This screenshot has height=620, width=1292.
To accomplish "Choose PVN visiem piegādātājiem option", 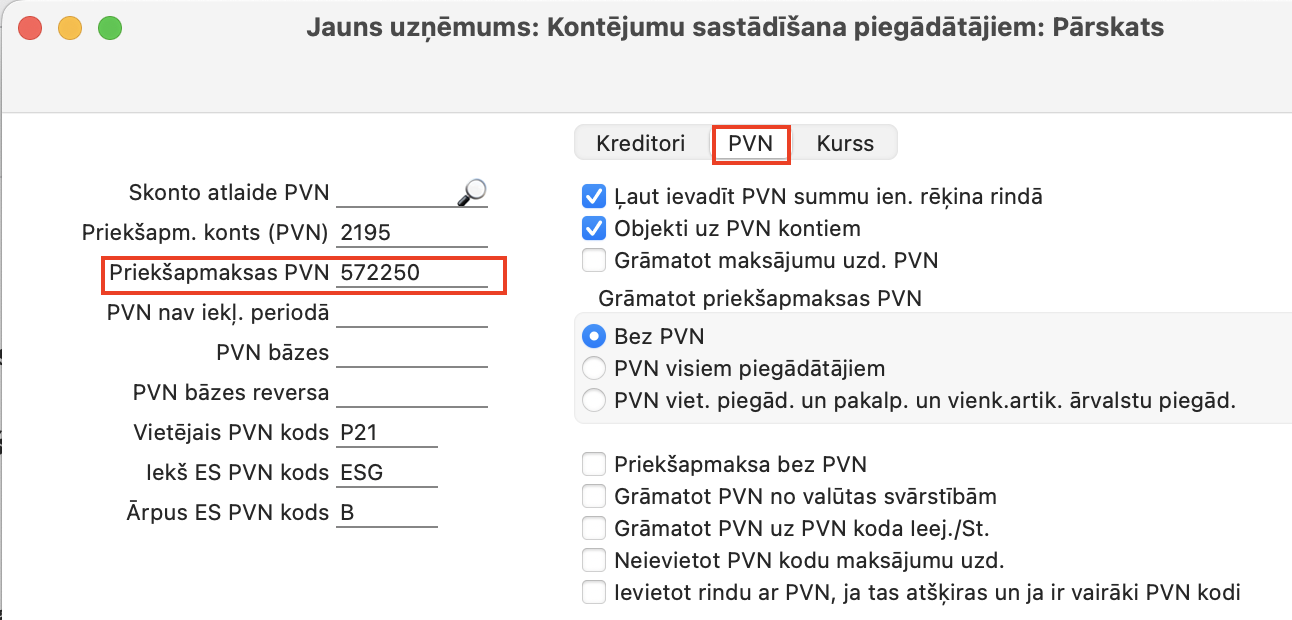I will 595,368.
